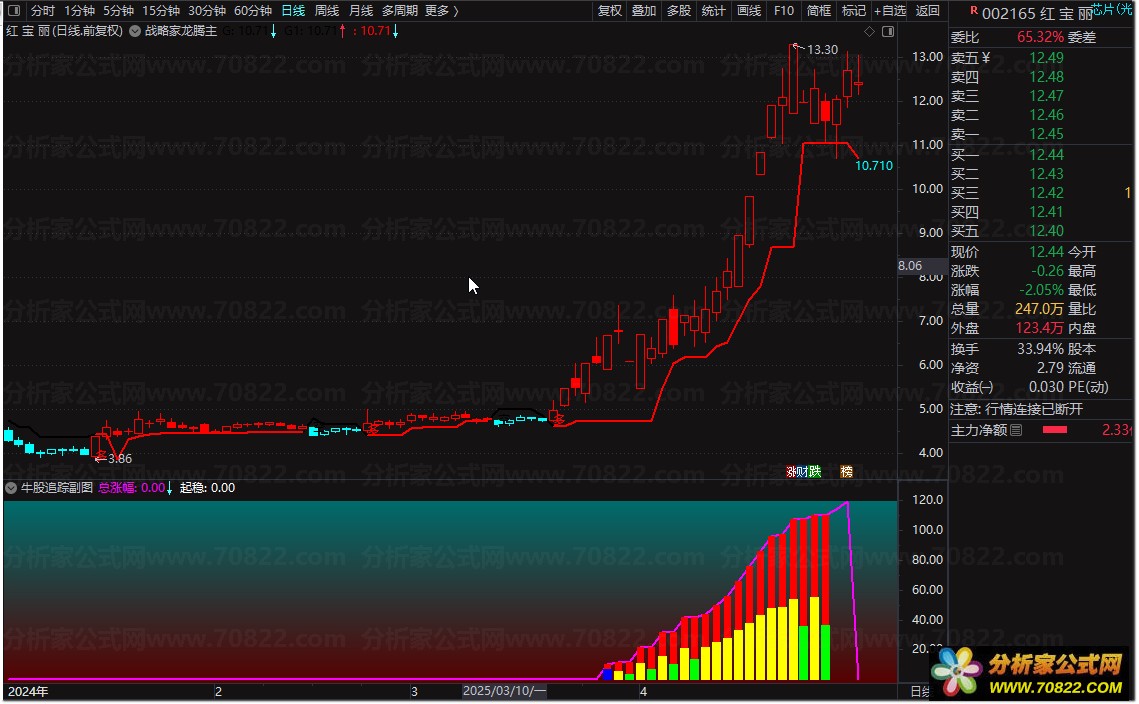Click the 买一 price 12.44

click(x=1046, y=154)
